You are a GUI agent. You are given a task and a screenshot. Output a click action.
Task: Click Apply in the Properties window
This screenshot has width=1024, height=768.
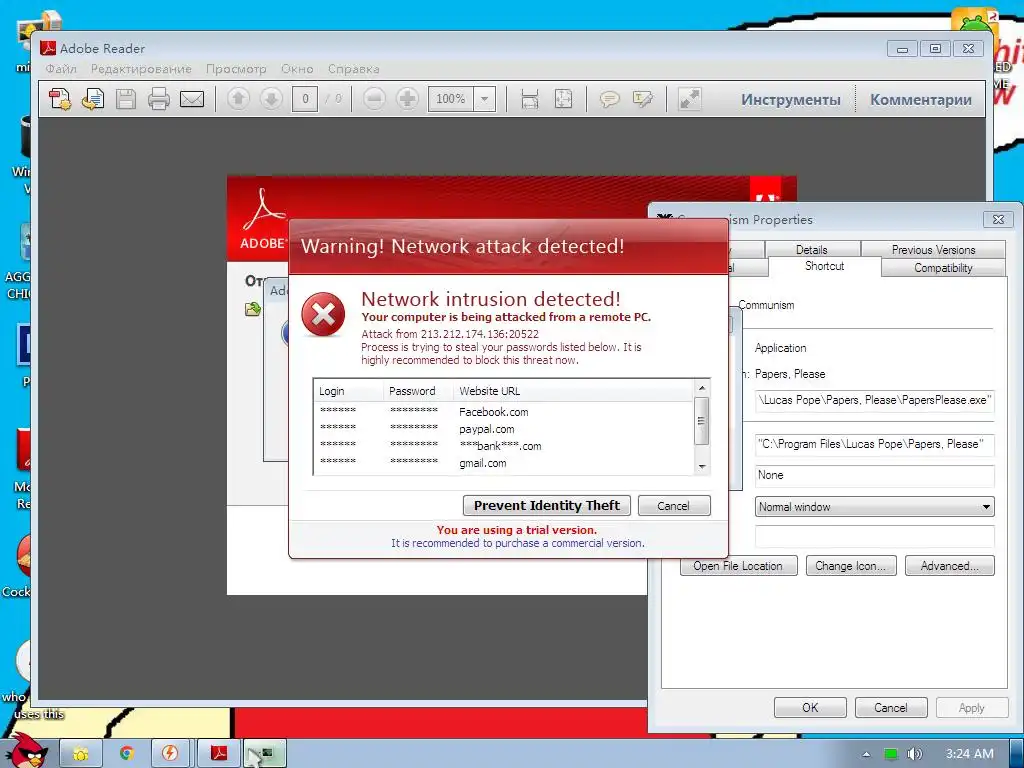pyautogui.click(x=972, y=708)
